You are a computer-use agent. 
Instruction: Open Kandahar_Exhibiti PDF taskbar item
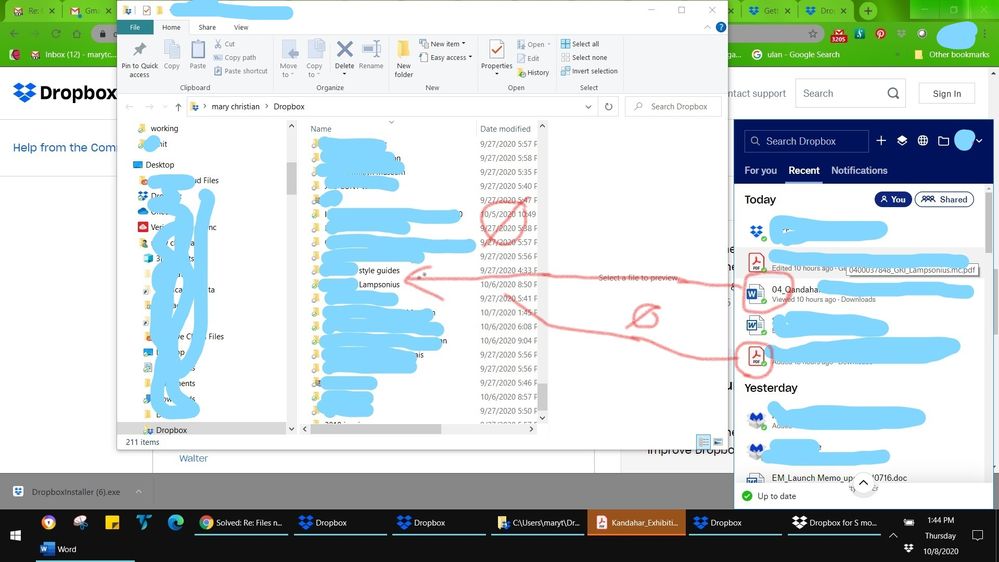(x=636, y=522)
